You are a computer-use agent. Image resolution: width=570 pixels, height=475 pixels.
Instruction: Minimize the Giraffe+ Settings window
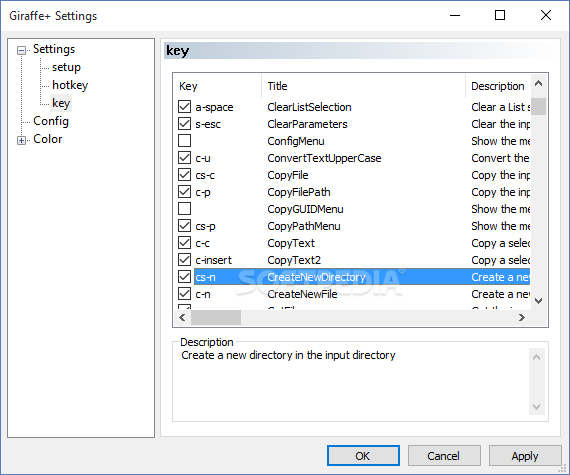point(455,16)
